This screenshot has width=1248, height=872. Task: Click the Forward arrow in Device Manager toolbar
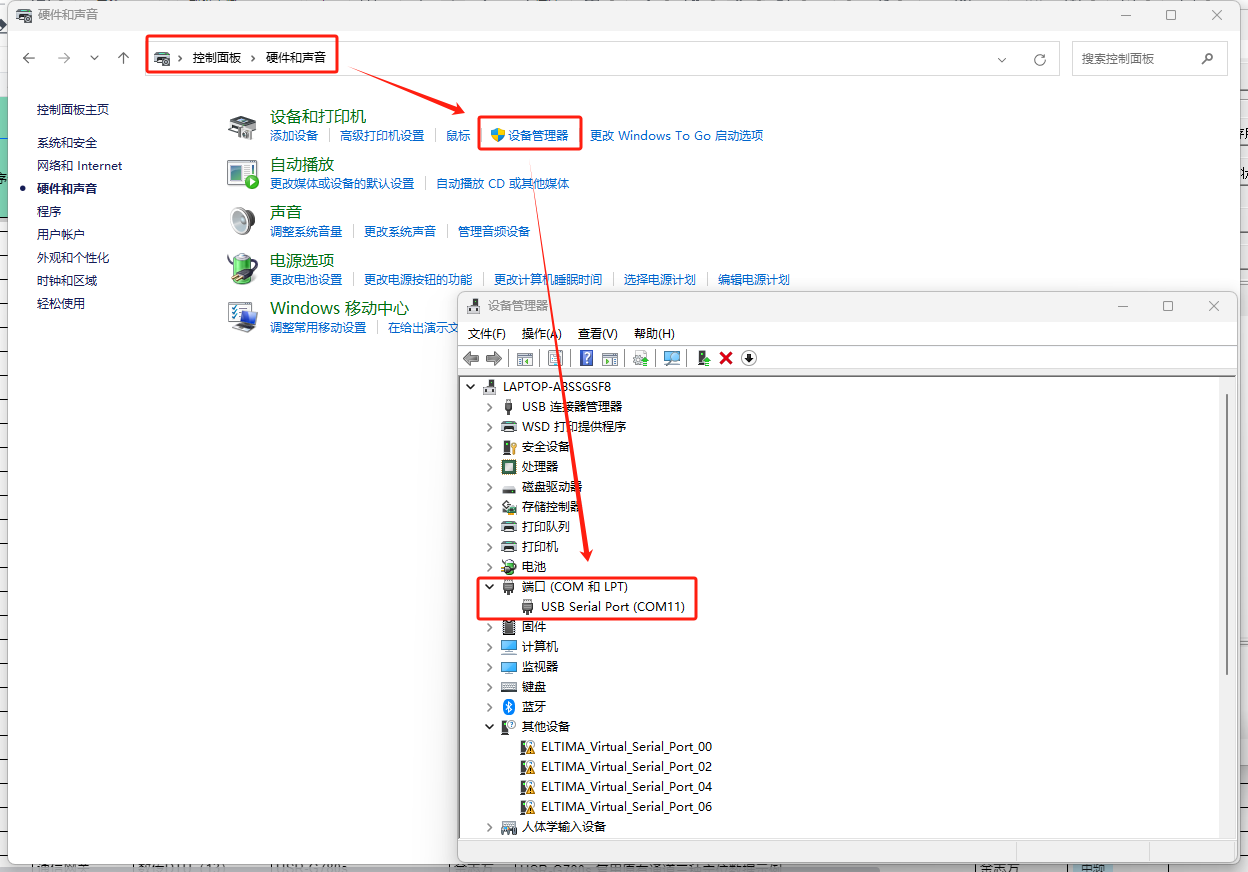pyautogui.click(x=494, y=358)
